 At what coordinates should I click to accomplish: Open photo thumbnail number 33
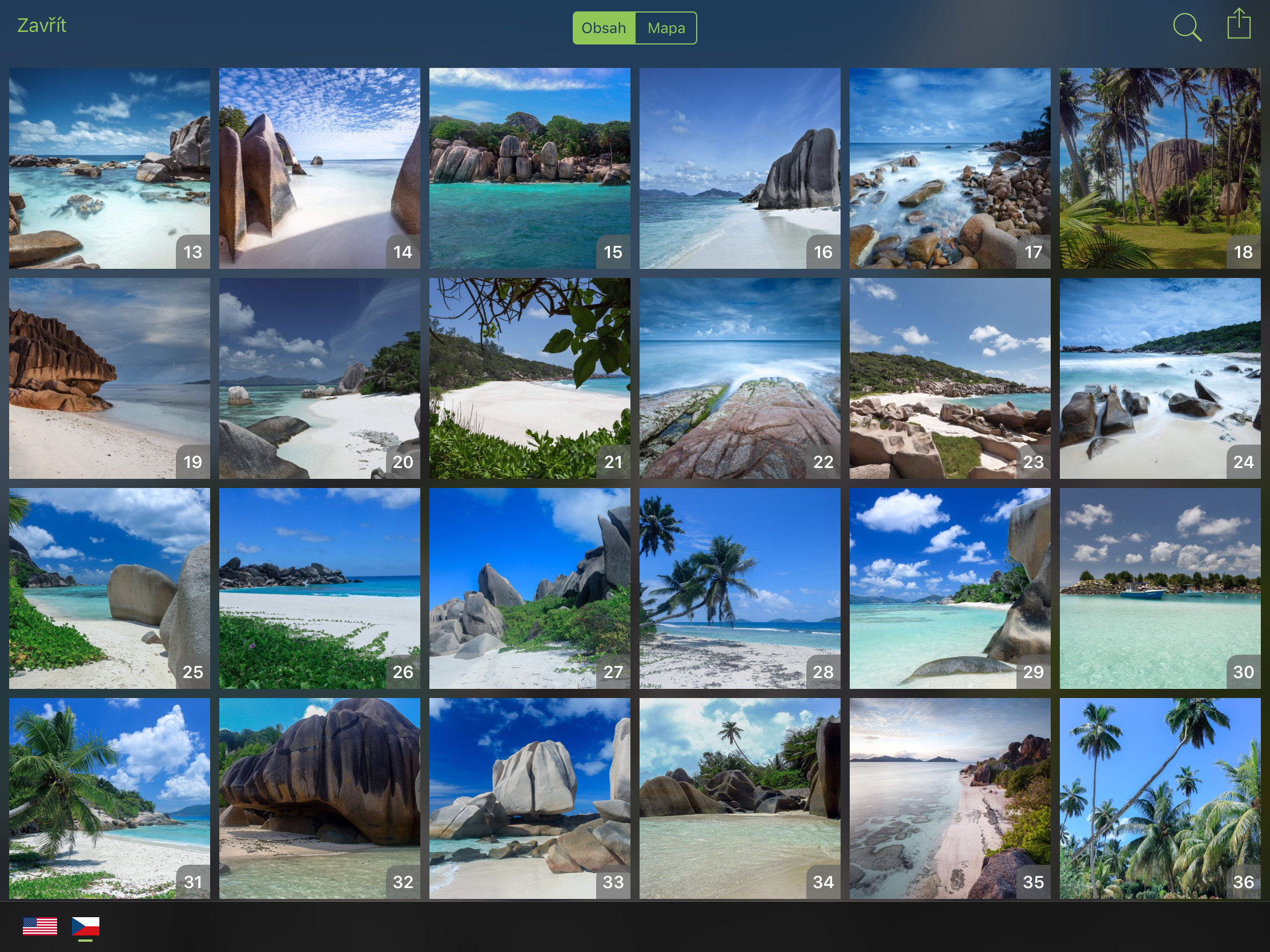pyautogui.click(x=529, y=798)
